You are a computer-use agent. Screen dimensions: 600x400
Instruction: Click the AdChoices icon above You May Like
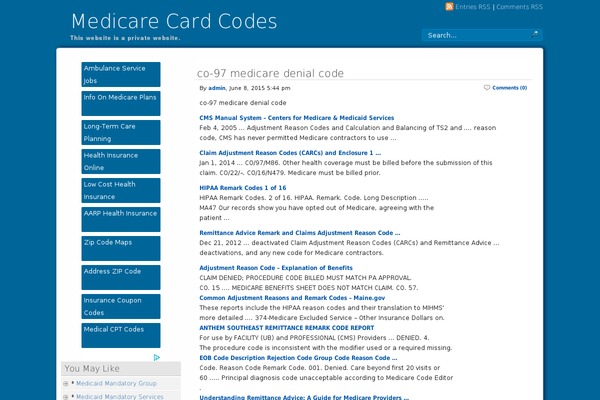[x=157, y=358]
